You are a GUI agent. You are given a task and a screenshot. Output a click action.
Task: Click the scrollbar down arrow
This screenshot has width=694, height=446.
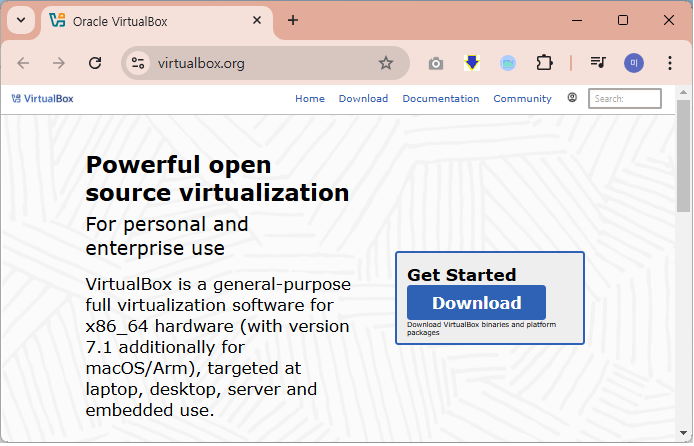(x=683, y=433)
